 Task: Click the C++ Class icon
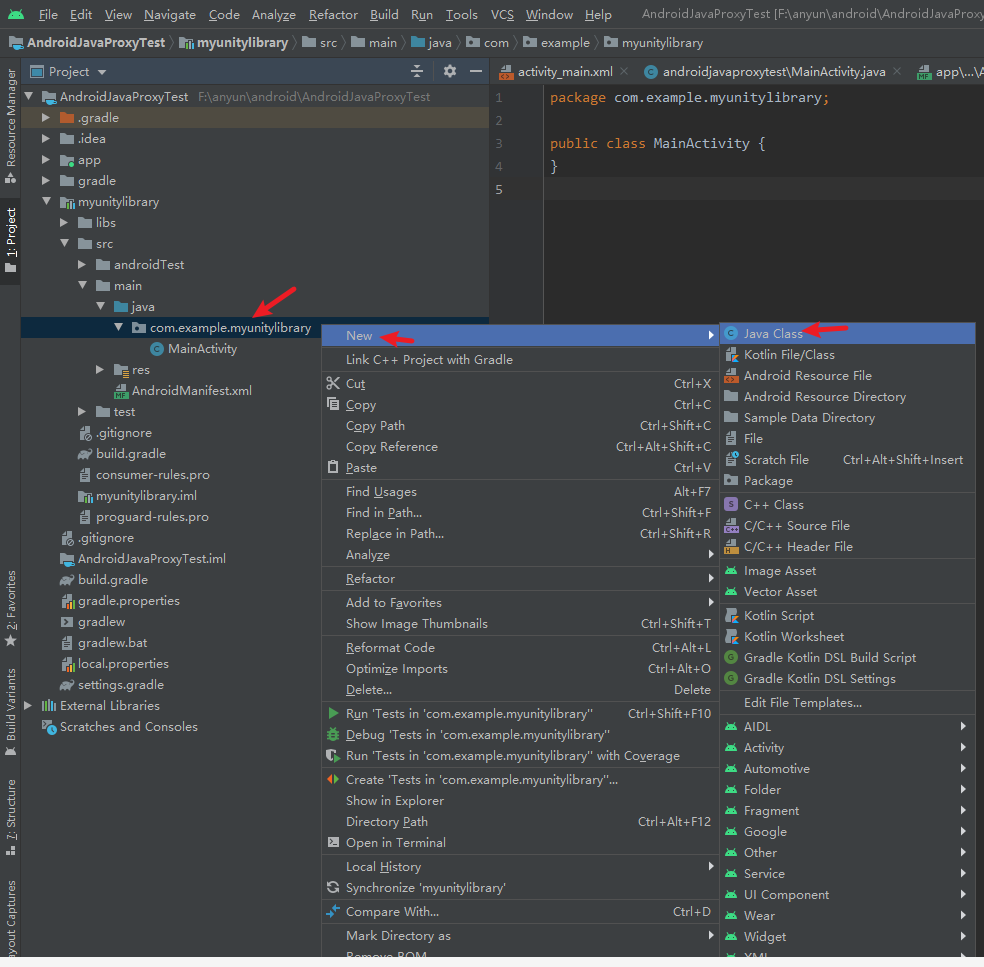click(x=731, y=504)
